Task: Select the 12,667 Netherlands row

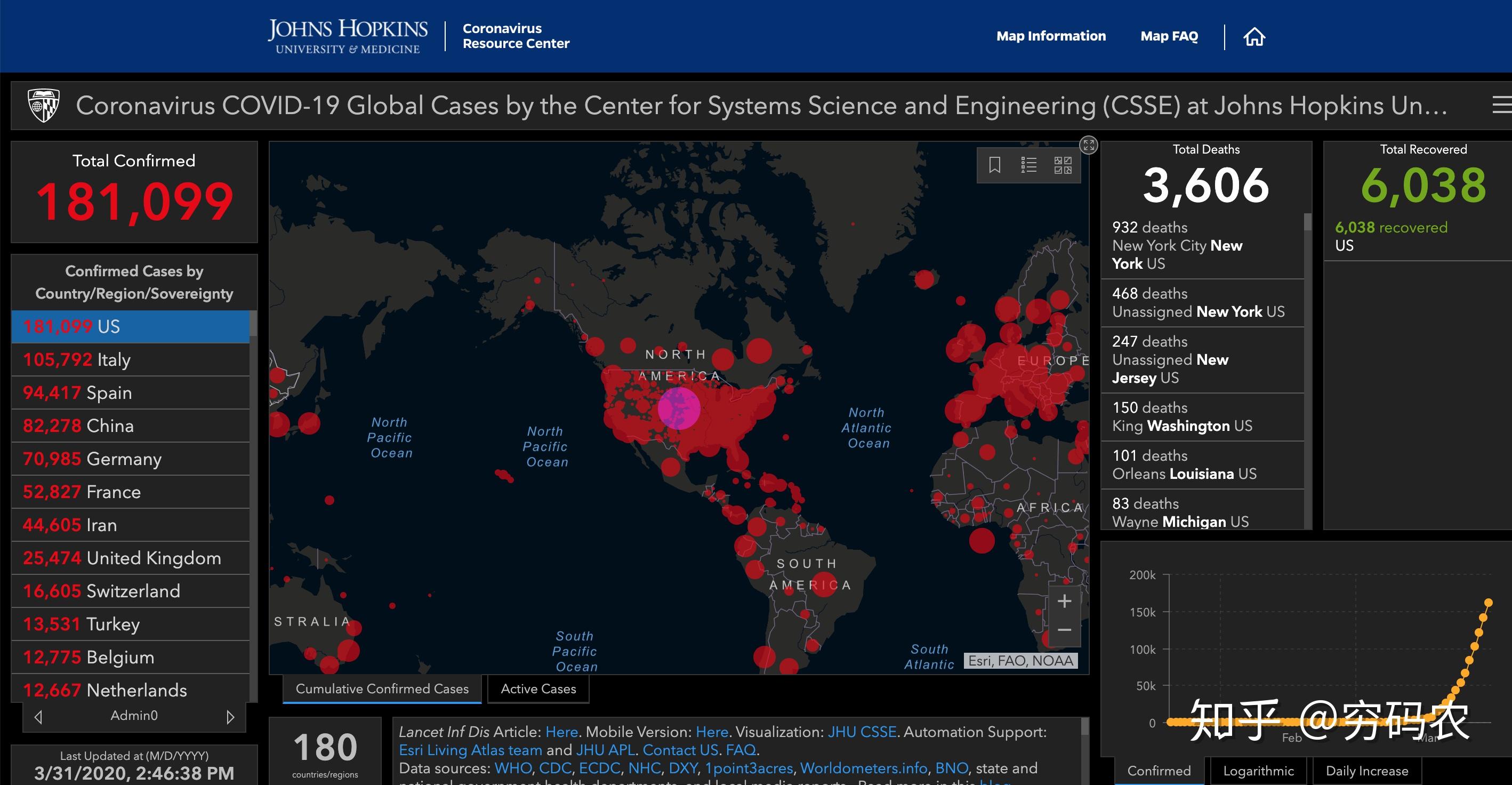Action: (x=130, y=688)
